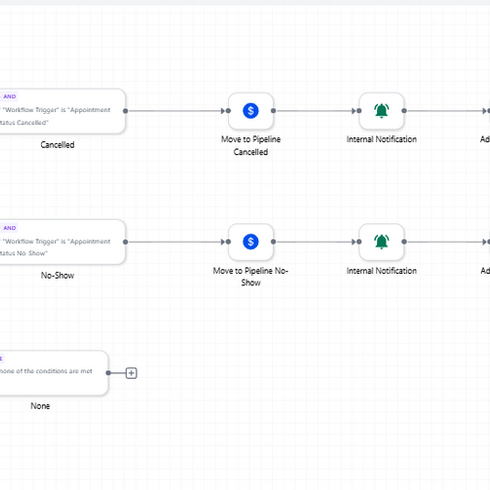This screenshot has width=490, height=490.
Task: Click the Move to Pipeline No-Show label
Action: point(251,276)
